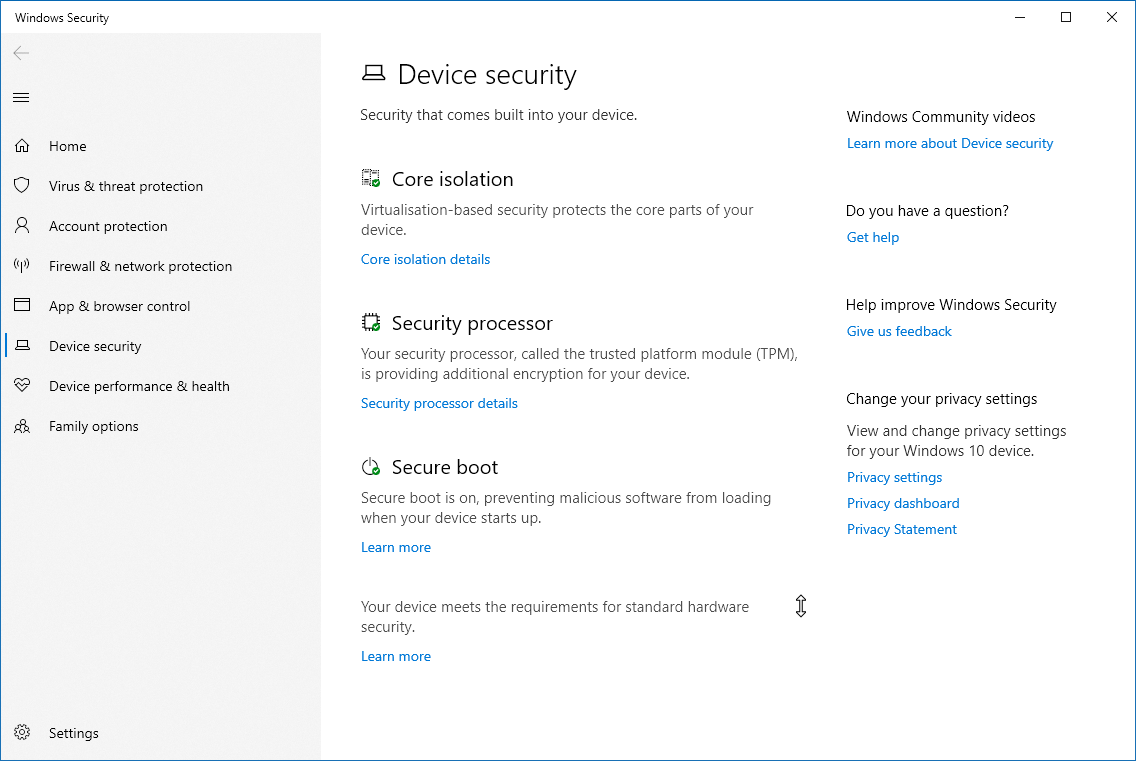
Task: Click the Home house icon
Action: (x=22, y=146)
